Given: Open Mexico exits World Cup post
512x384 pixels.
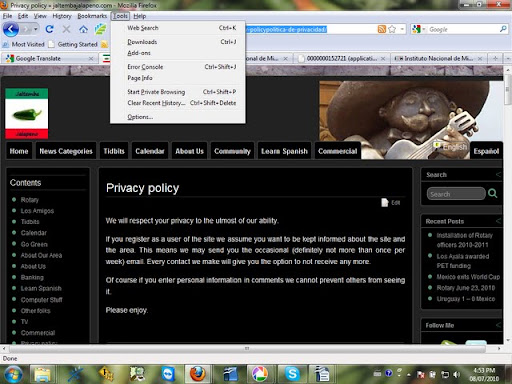Looking at the screenshot, I should coord(468,277).
